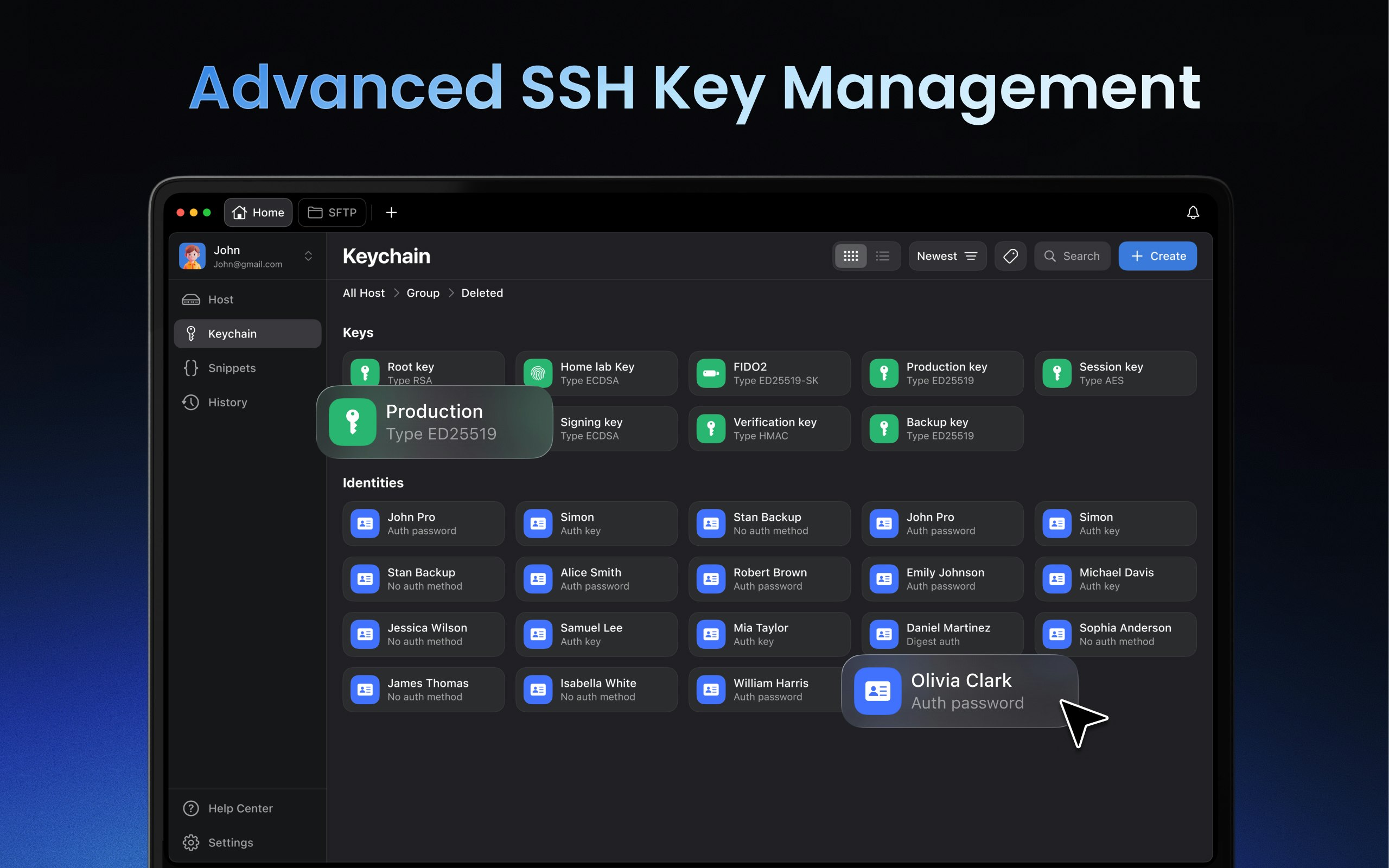
Task: Go to All Host breadcrumb
Action: click(x=364, y=293)
